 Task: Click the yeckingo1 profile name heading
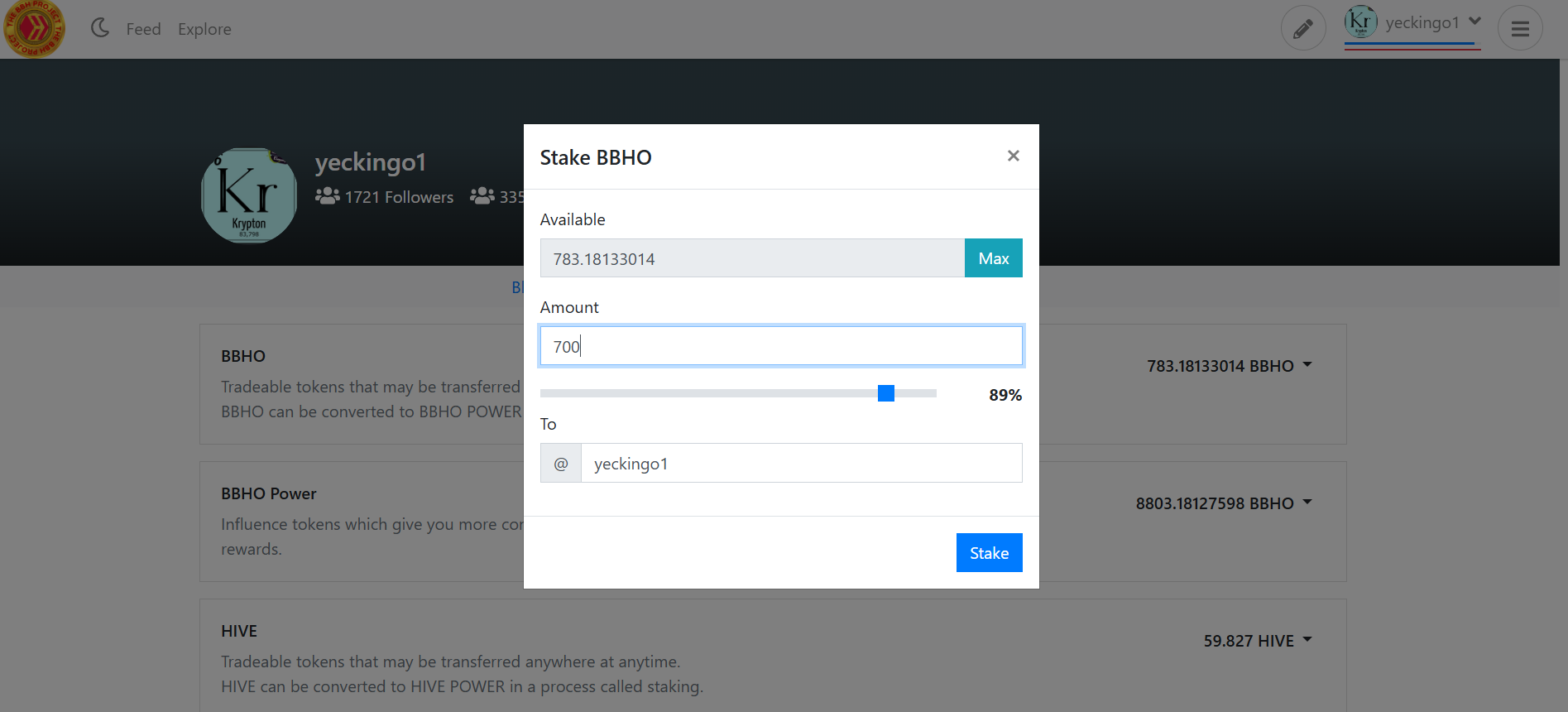370,161
